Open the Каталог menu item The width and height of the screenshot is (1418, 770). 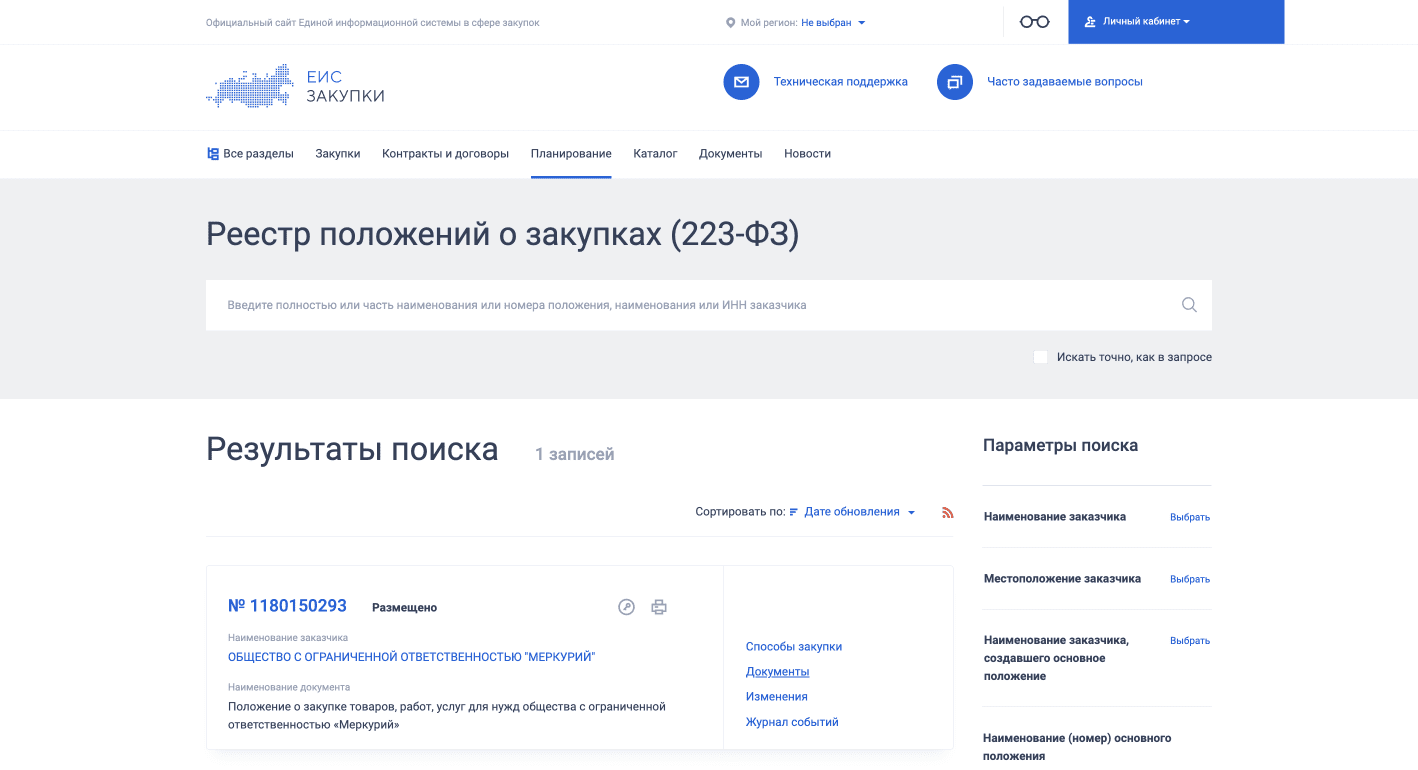click(655, 154)
